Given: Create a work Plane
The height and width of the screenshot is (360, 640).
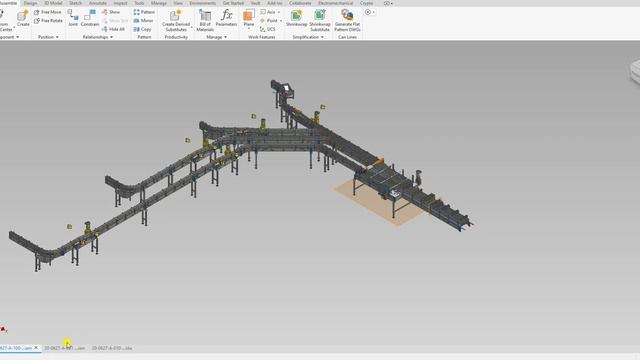Looking at the screenshot, I should click(249, 17).
